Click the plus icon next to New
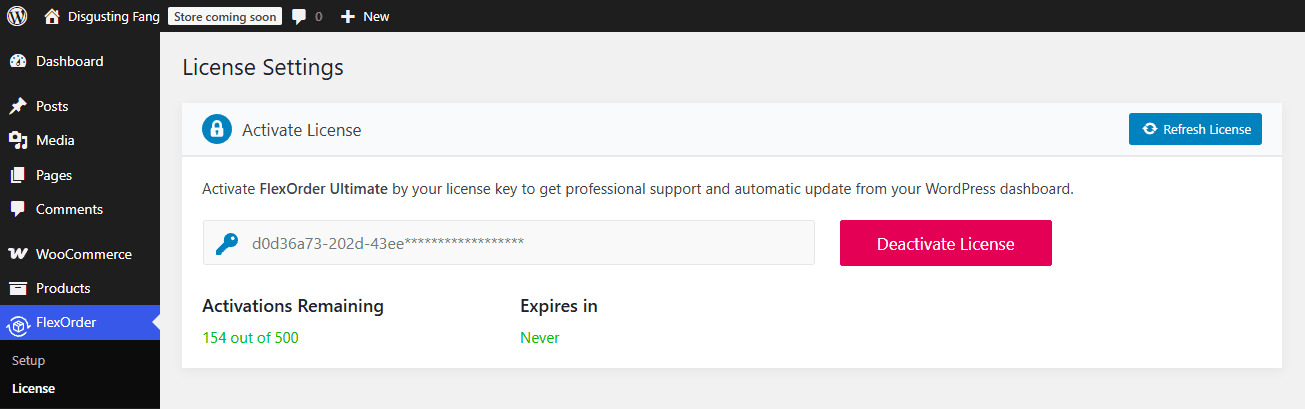This screenshot has height=409, width=1305. 348,17
